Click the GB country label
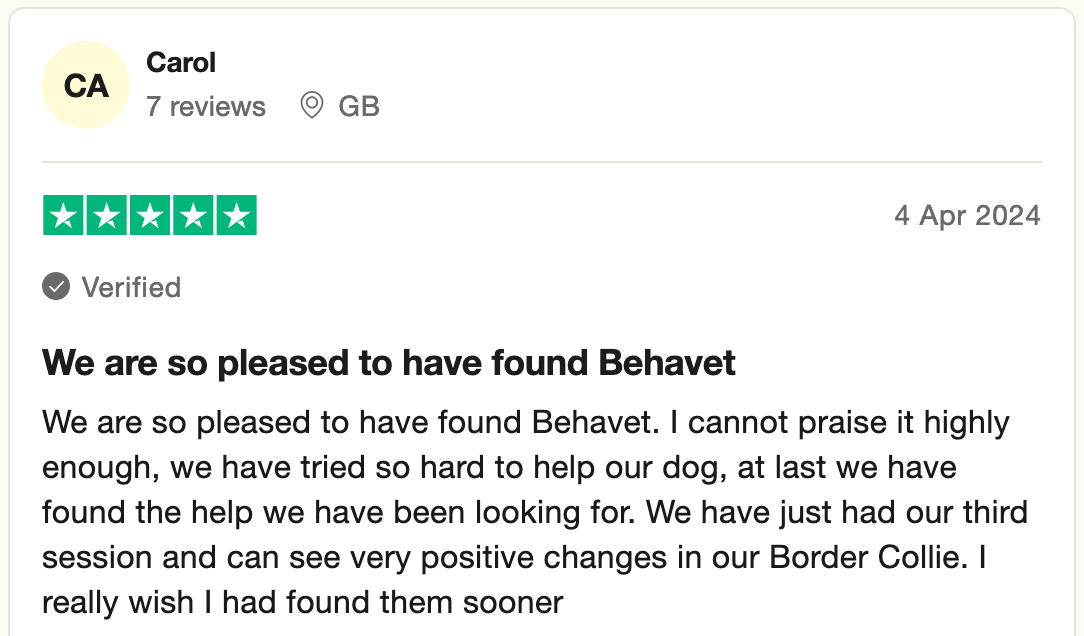 pos(359,106)
